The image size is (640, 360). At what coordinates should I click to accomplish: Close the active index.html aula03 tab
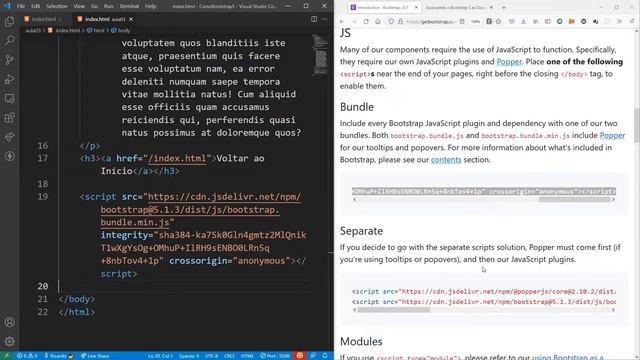pyautogui.click(x=131, y=19)
